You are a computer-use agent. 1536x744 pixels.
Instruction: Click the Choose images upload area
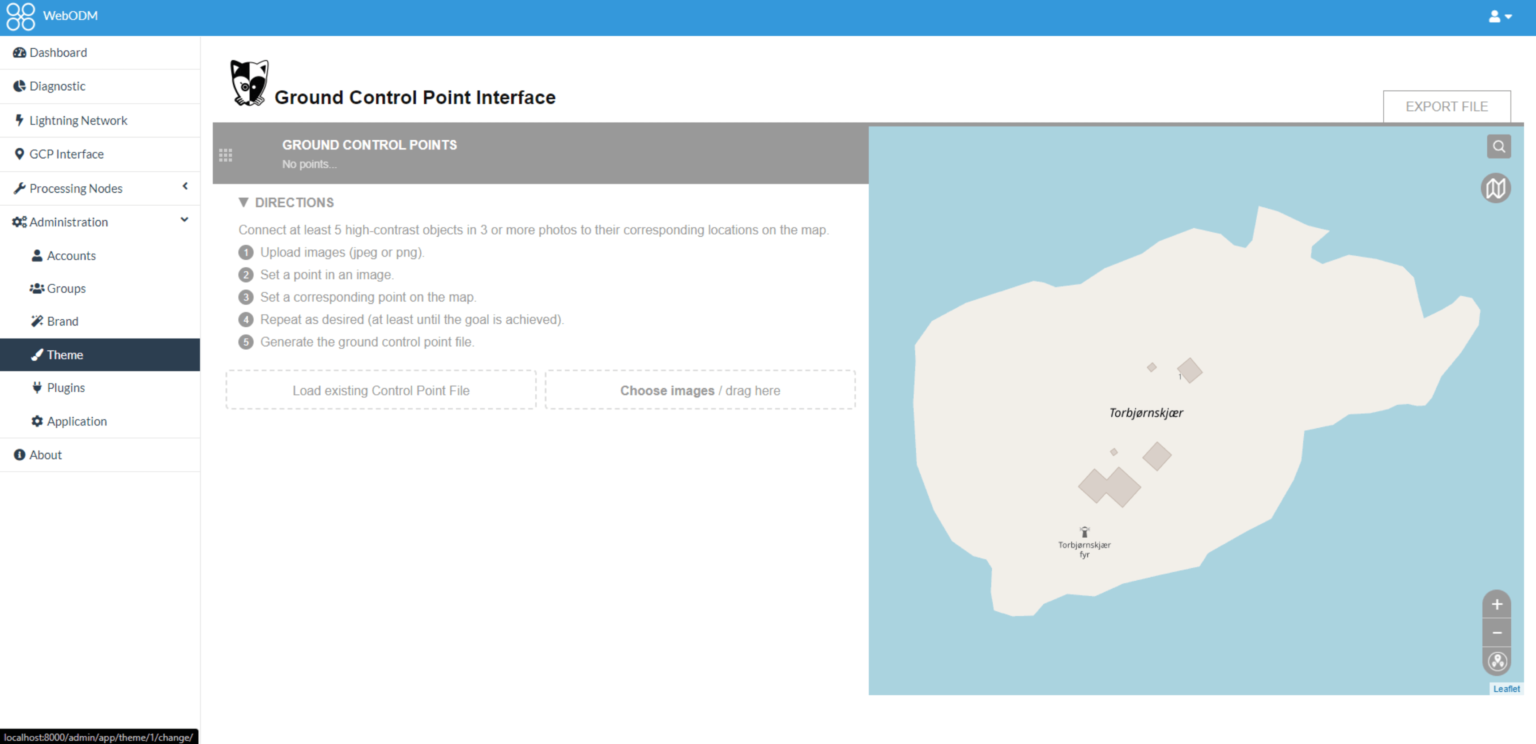click(x=699, y=390)
